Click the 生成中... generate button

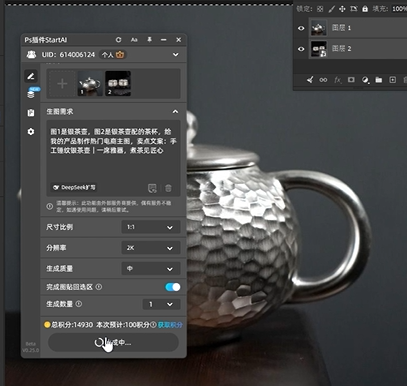point(113,342)
